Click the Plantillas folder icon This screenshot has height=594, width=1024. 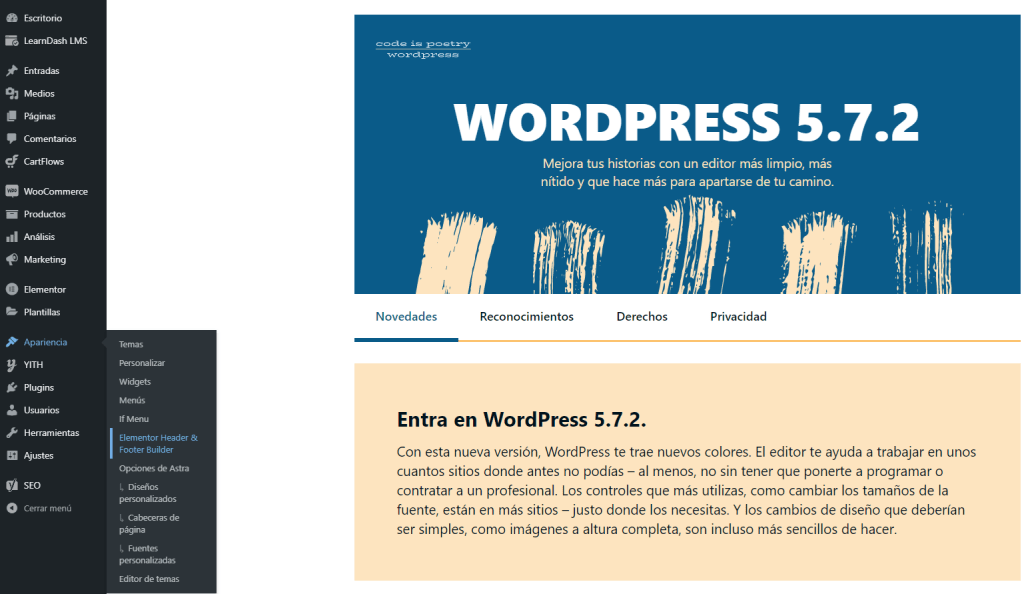pos(12,312)
